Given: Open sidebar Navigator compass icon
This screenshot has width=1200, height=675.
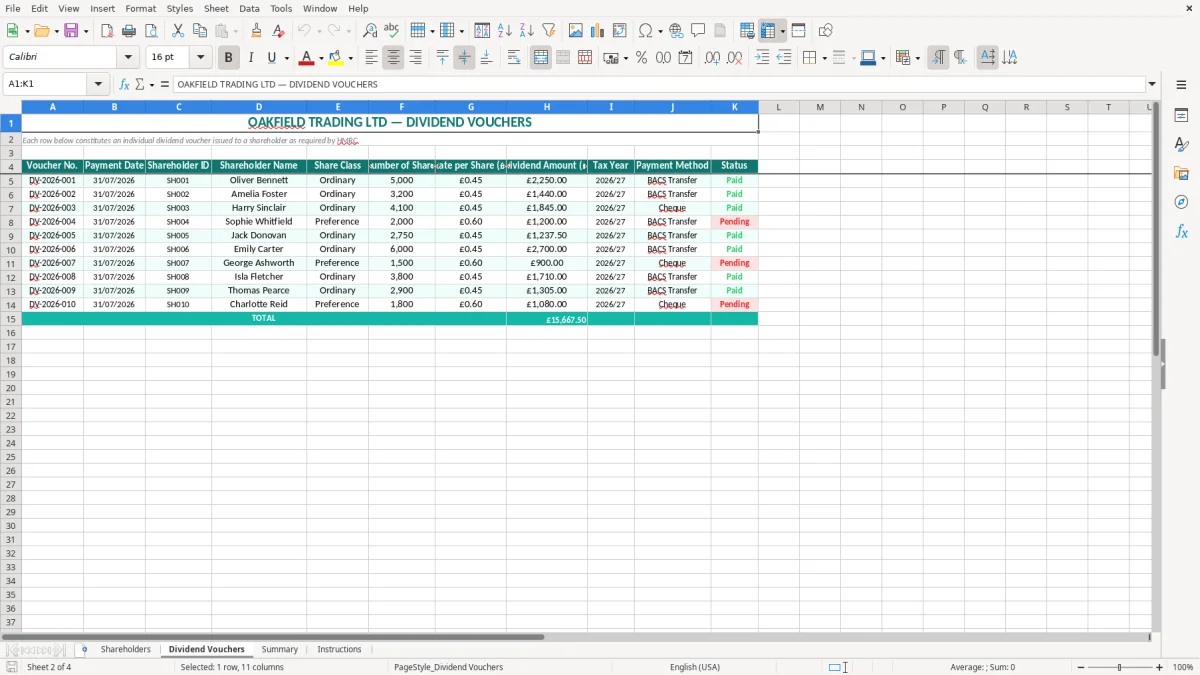Looking at the screenshot, I should 1181,202.
